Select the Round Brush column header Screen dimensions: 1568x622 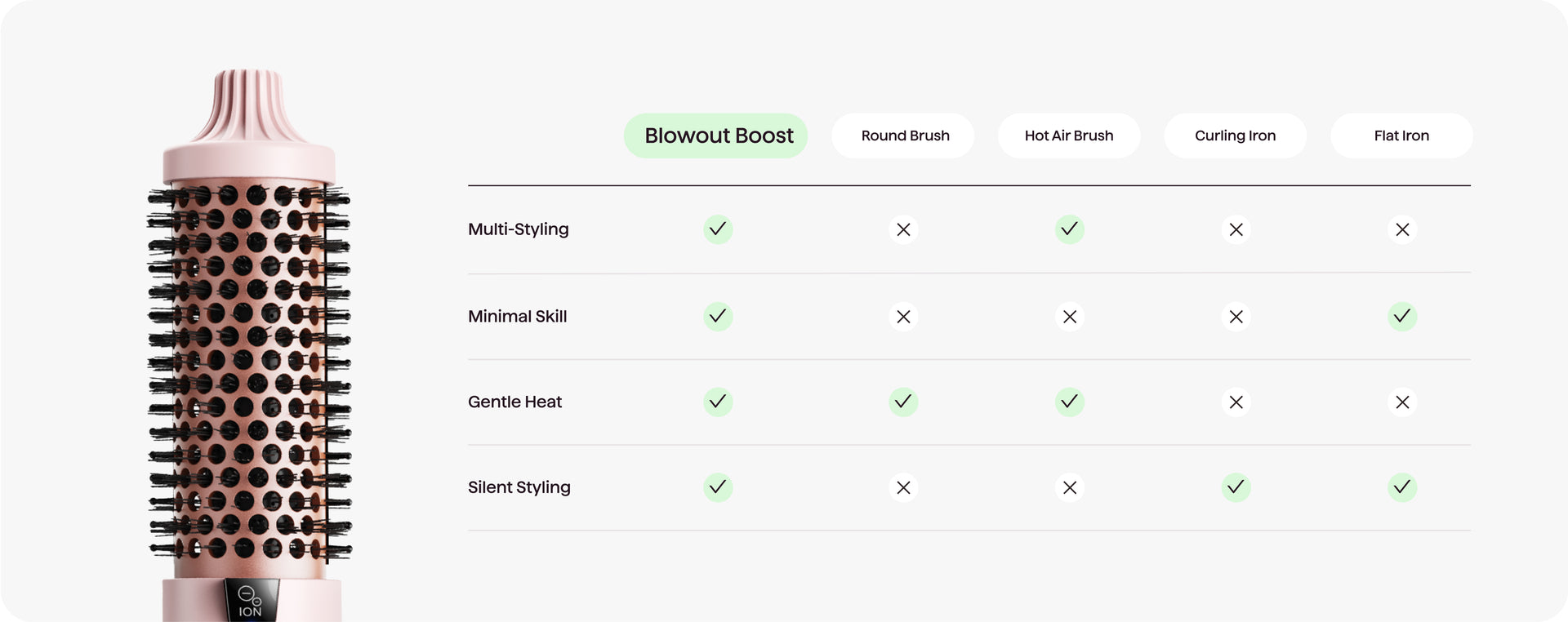[903, 136]
